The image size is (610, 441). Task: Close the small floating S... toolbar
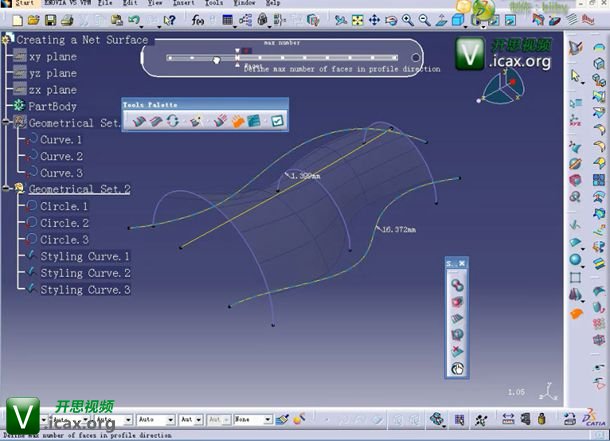point(462,263)
